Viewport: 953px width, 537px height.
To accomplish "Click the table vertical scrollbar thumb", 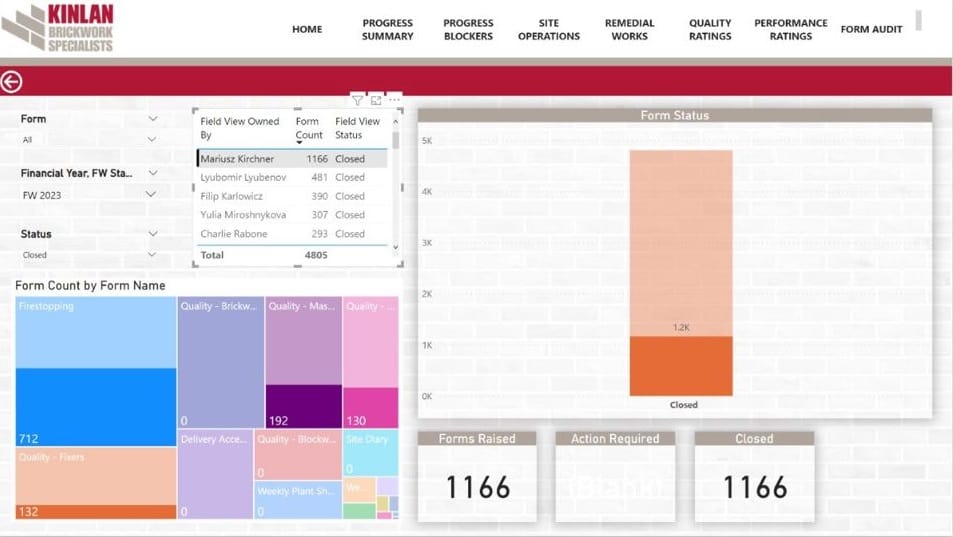I will pos(396,140).
